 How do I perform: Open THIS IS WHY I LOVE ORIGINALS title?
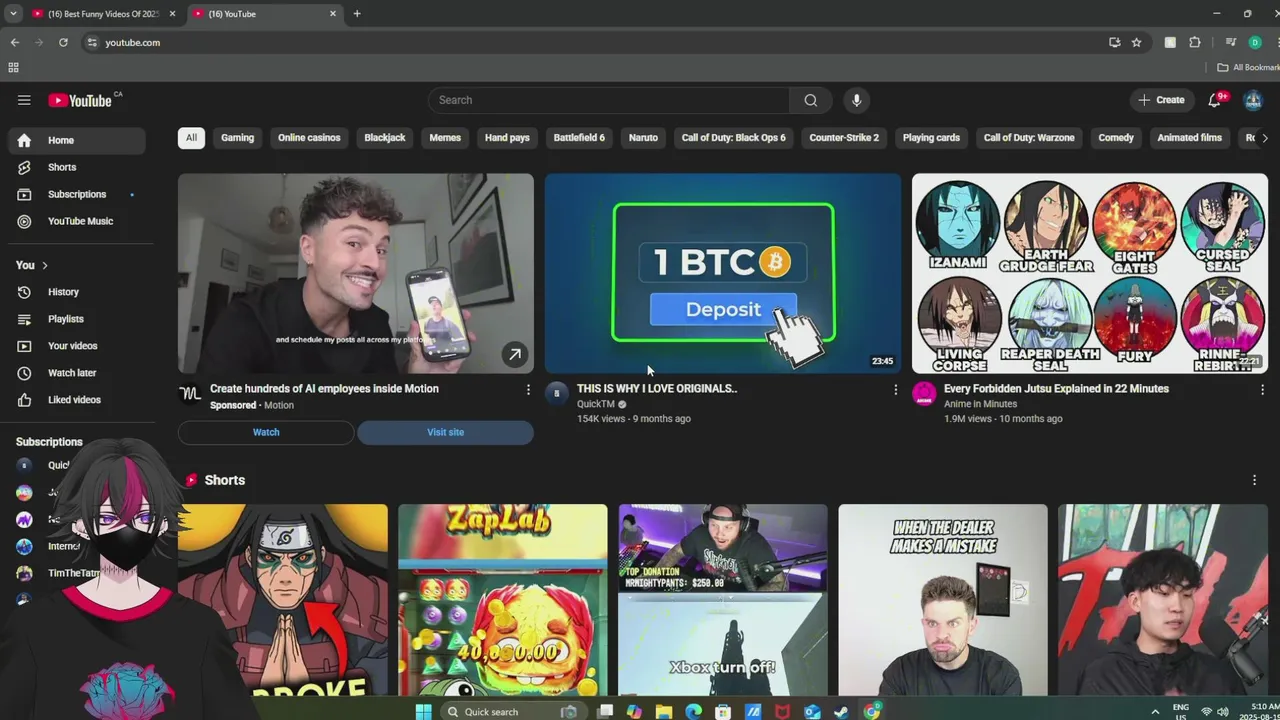(x=657, y=389)
